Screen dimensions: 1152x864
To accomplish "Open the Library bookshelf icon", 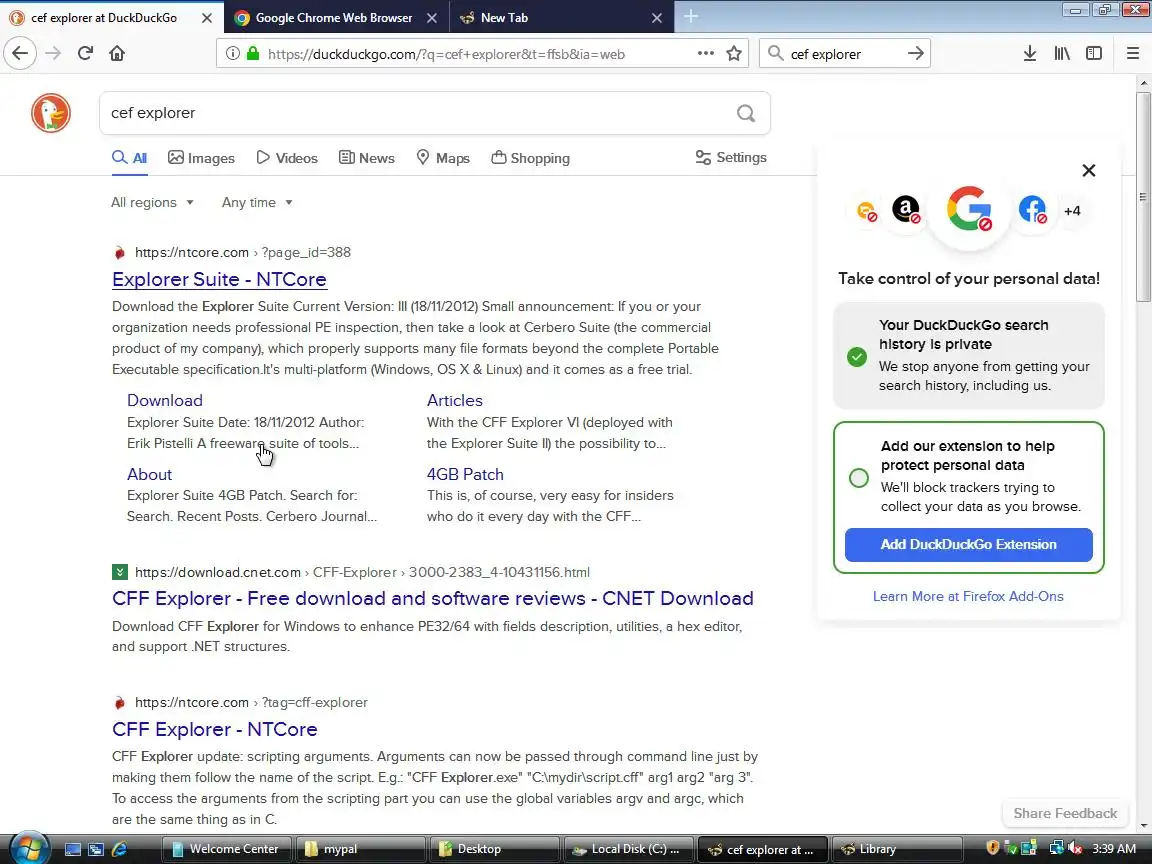I will [1062, 53].
